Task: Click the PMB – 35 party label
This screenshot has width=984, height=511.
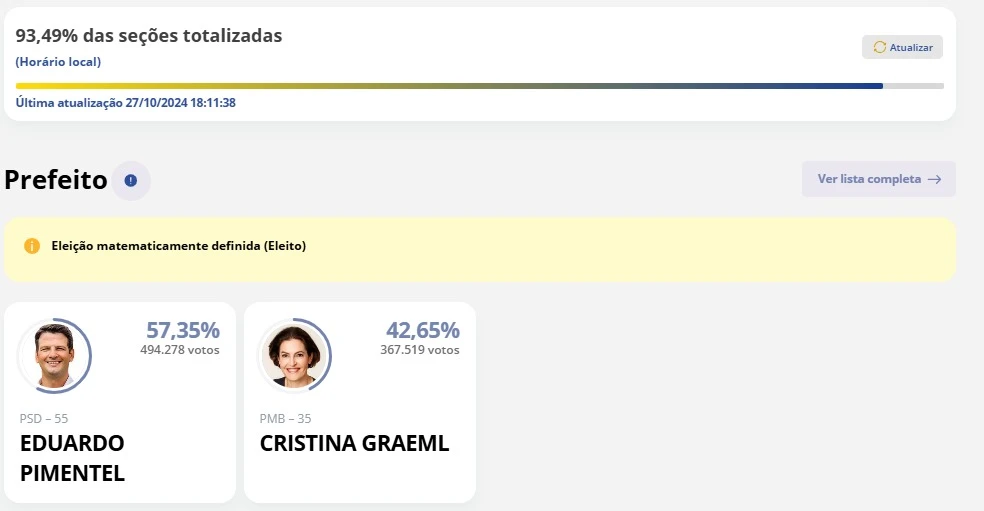Action: tap(285, 418)
